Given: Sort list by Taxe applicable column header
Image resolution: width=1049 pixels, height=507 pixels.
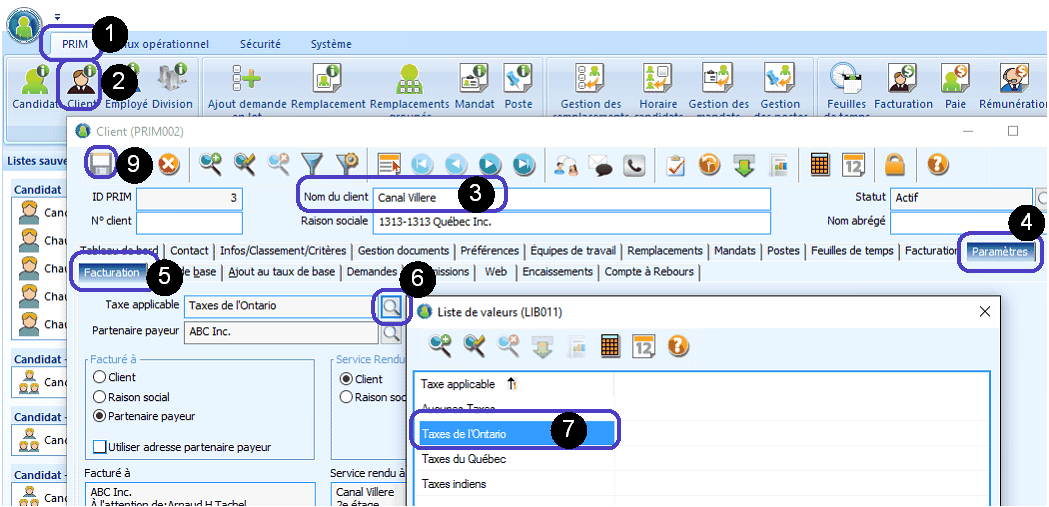Looking at the screenshot, I should coord(458,384).
